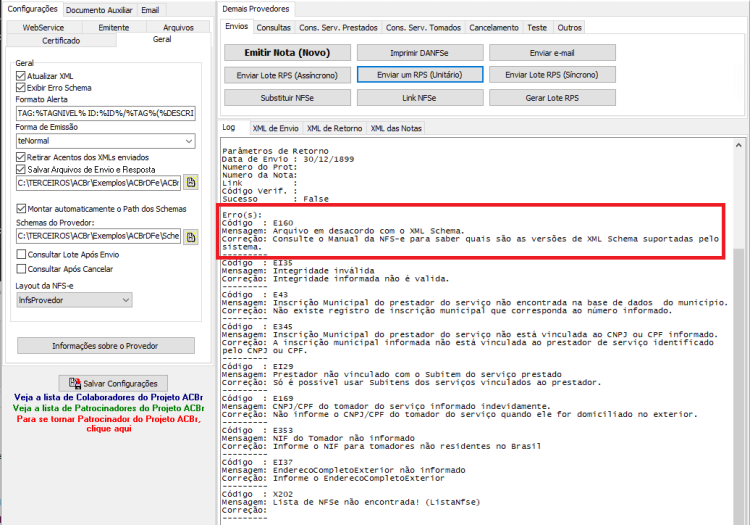Browse folder for Schemas do Provedor path
This screenshot has width=750, height=525.
191,236
